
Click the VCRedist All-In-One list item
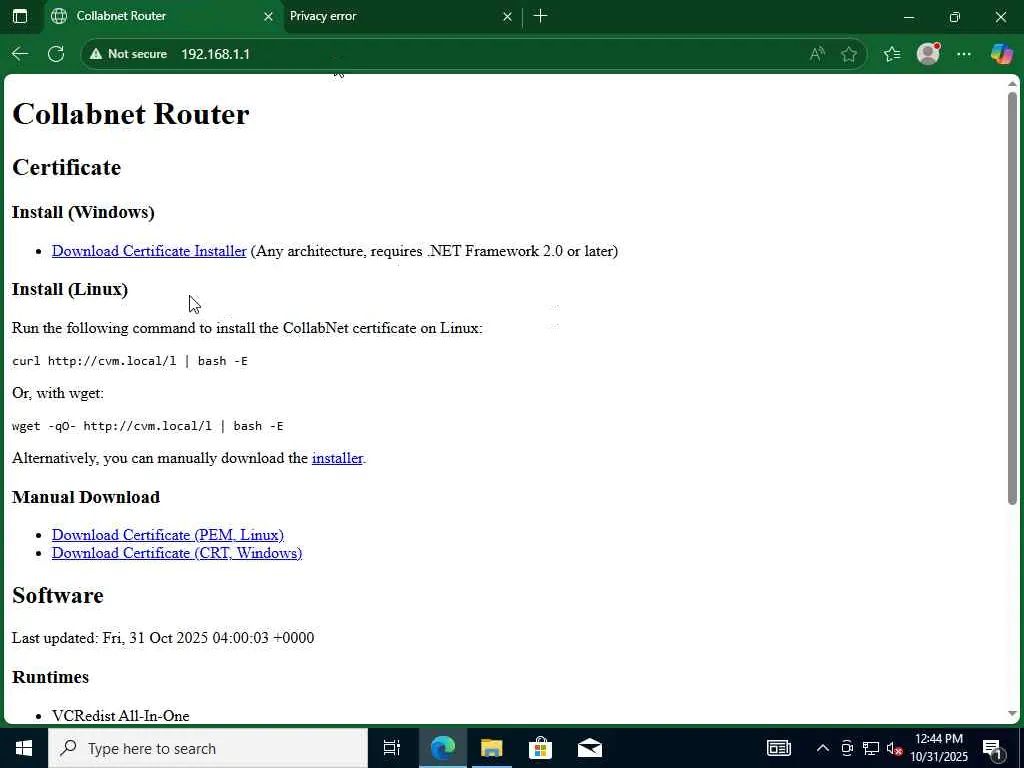121,716
